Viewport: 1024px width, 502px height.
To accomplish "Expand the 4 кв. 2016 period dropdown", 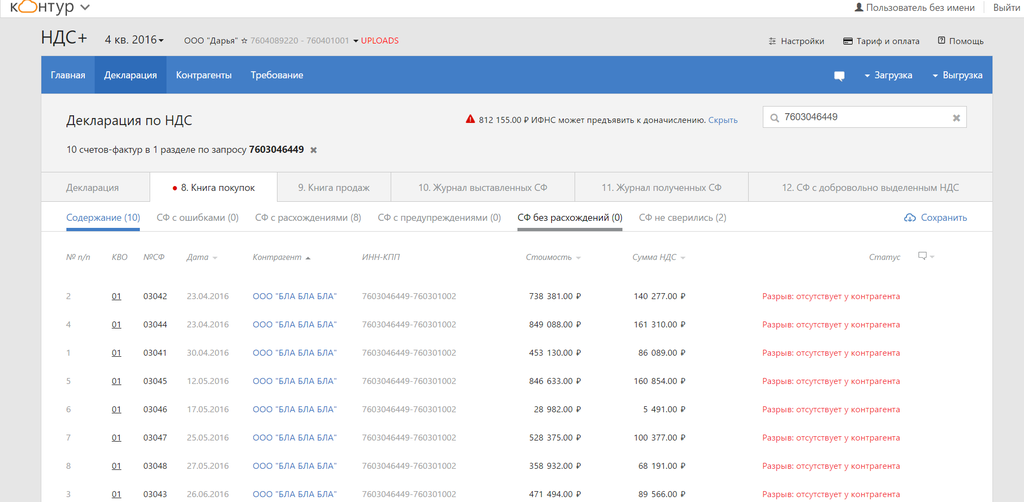I will coord(134,40).
